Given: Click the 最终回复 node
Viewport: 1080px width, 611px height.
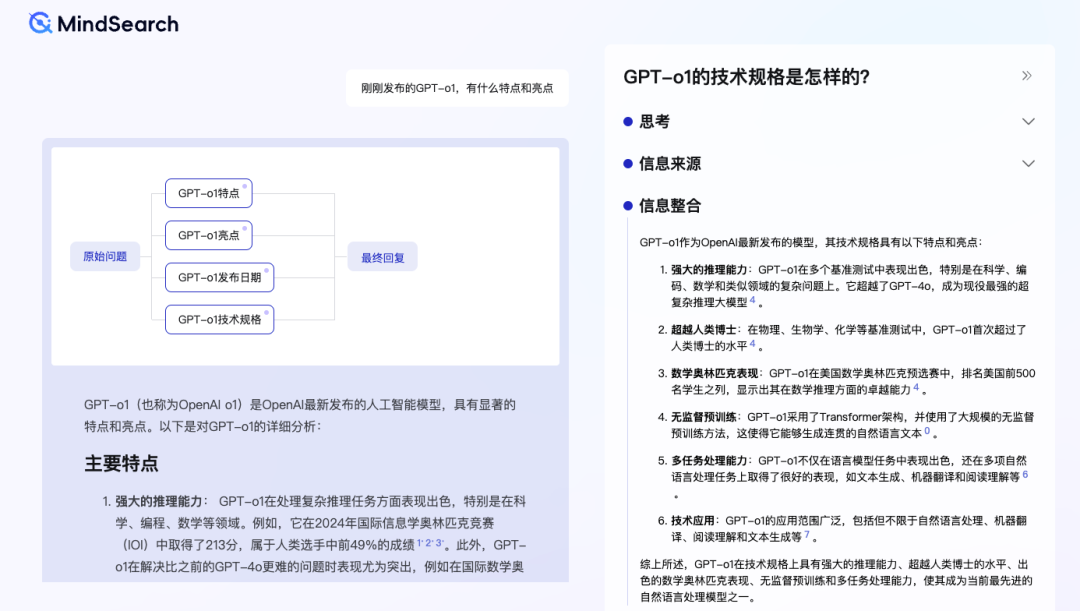Looking at the screenshot, I should 381,256.
